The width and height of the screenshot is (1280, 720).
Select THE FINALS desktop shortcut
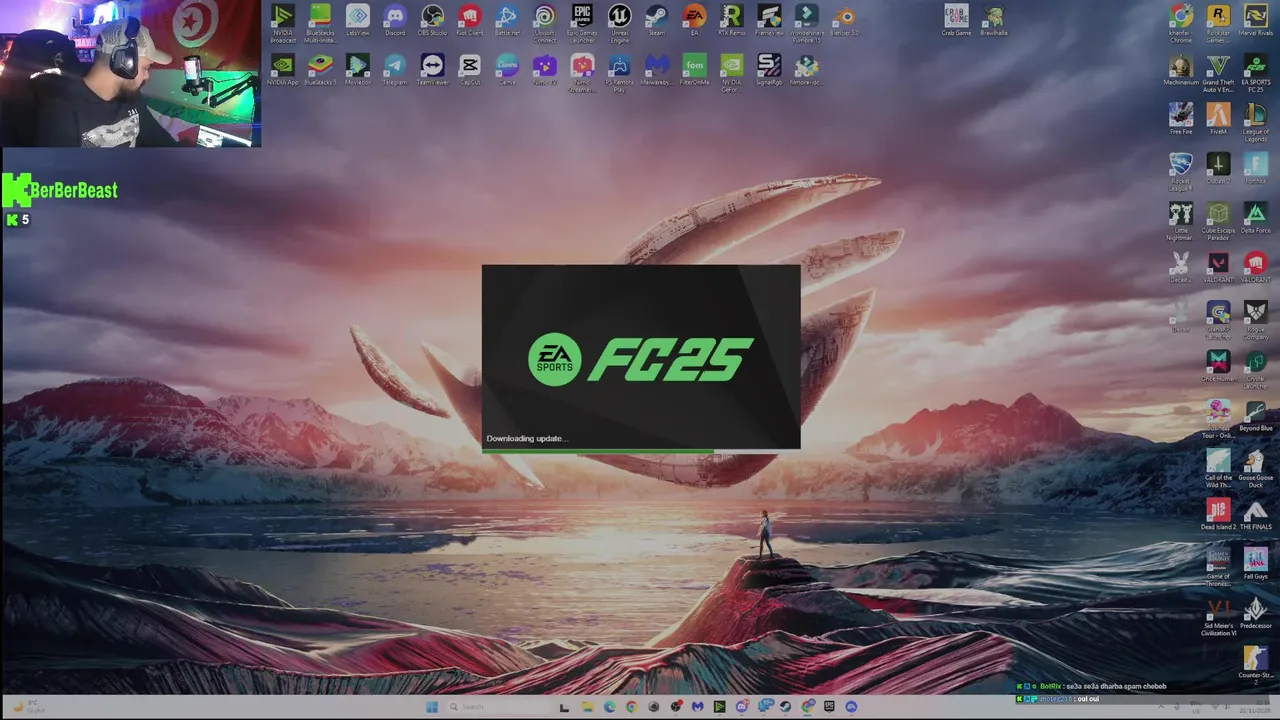(1255, 515)
